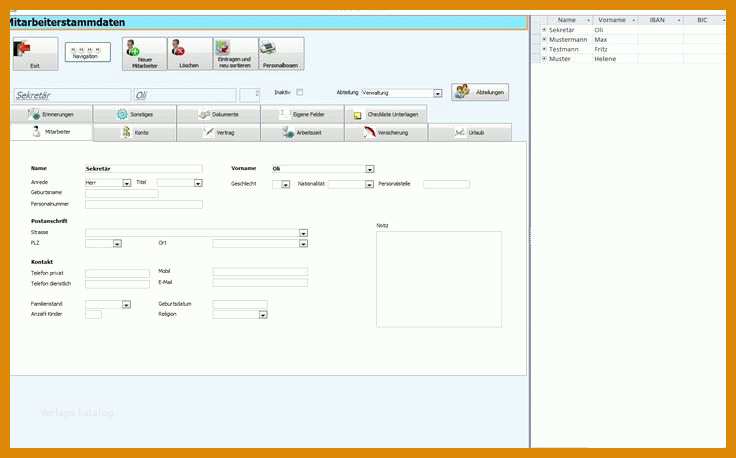Switch to the Konto tab
The width and height of the screenshot is (736, 458).
[135, 133]
